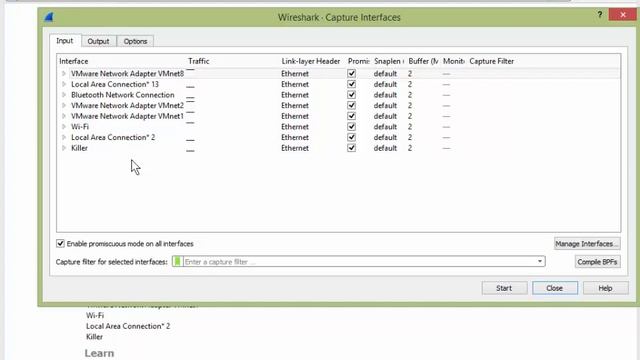Image resolution: width=640 pixels, height=360 pixels.
Task: Click into the capture filter input field
Action: (359, 262)
